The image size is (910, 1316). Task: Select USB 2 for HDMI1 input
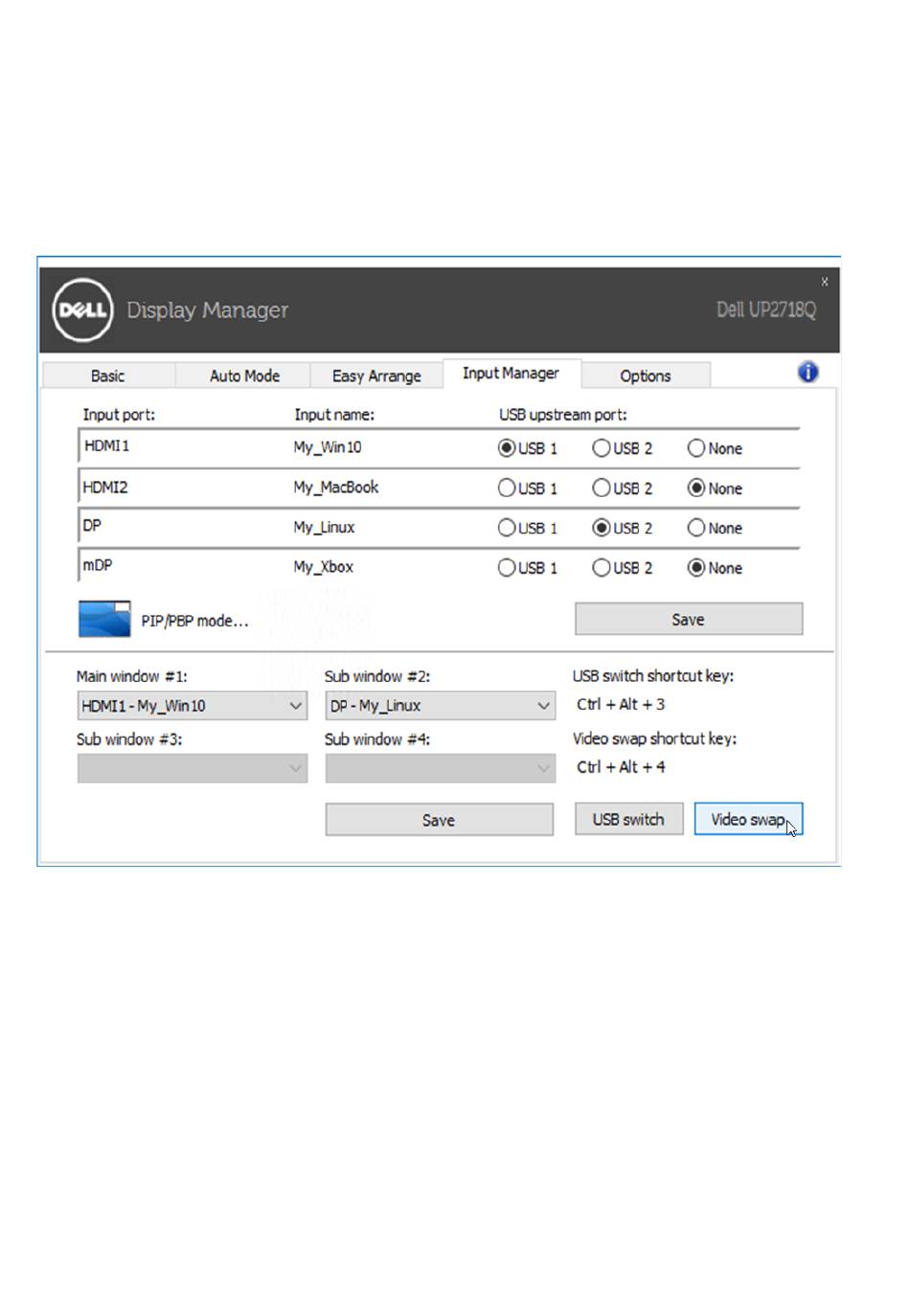602,448
